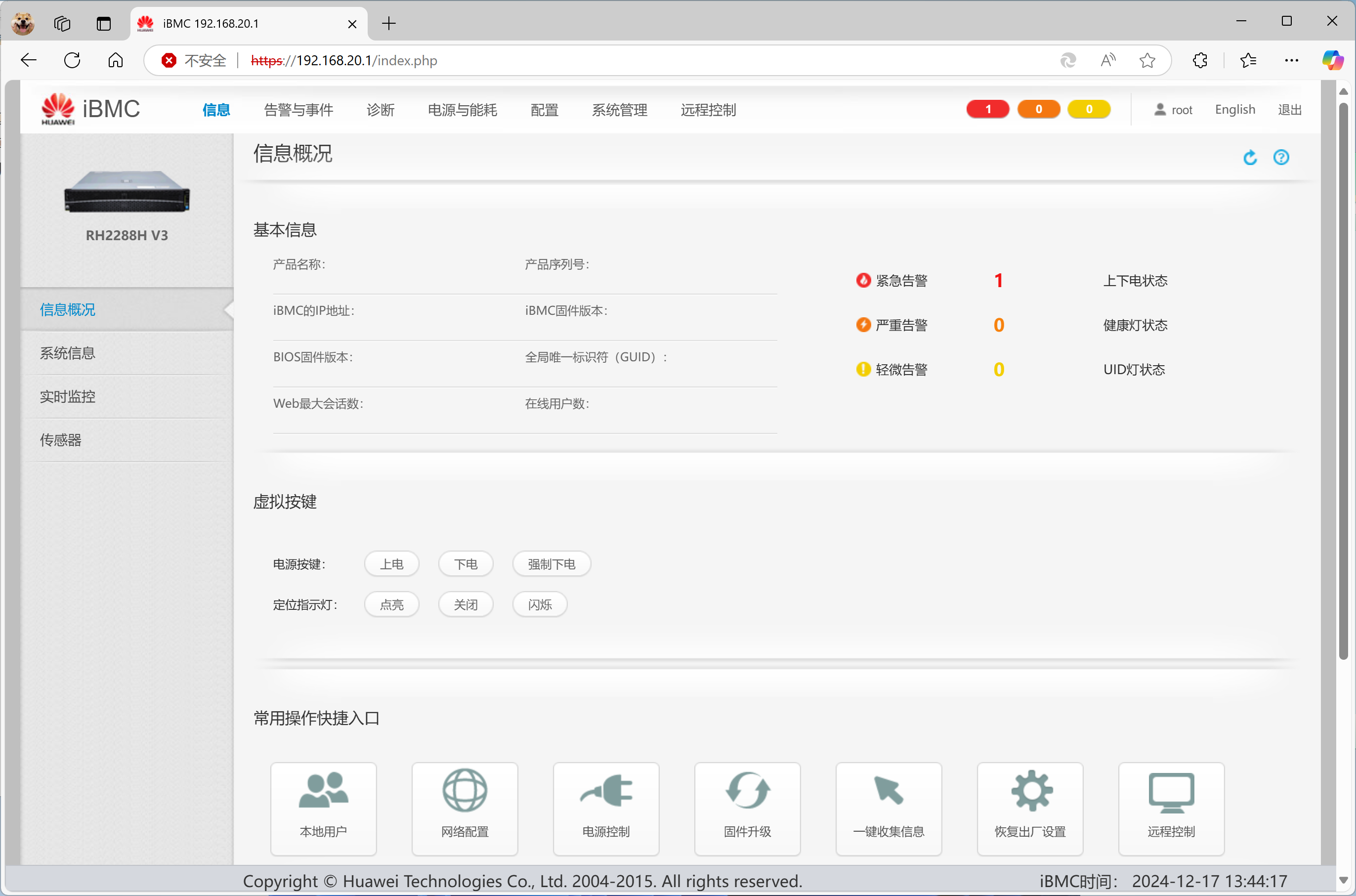1356x896 pixels.
Task: Switch language to English
Action: [x=1234, y=109]
